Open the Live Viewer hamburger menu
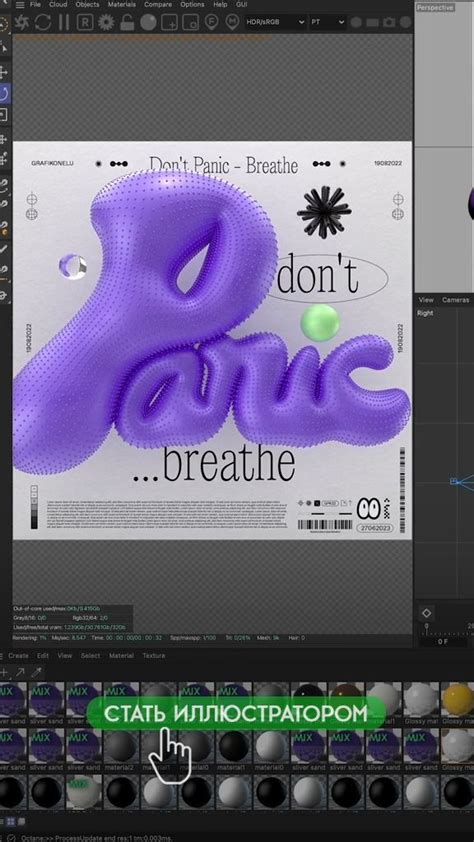Screen dimensions: 474x842 [x=20, y=5]
